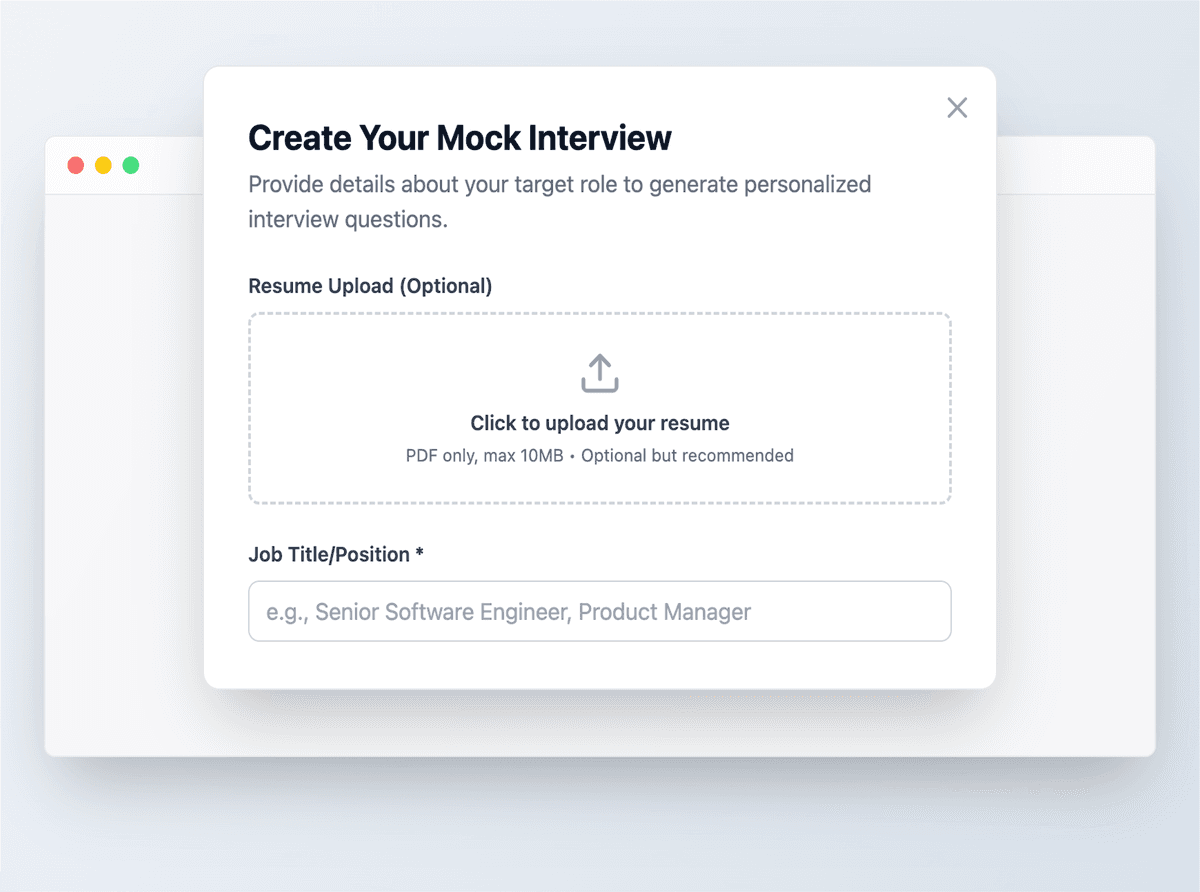This screenshot has width=1200, height=892.
Task: Click 'Click to upload your resume'
Action: click(x=599, y=422)
